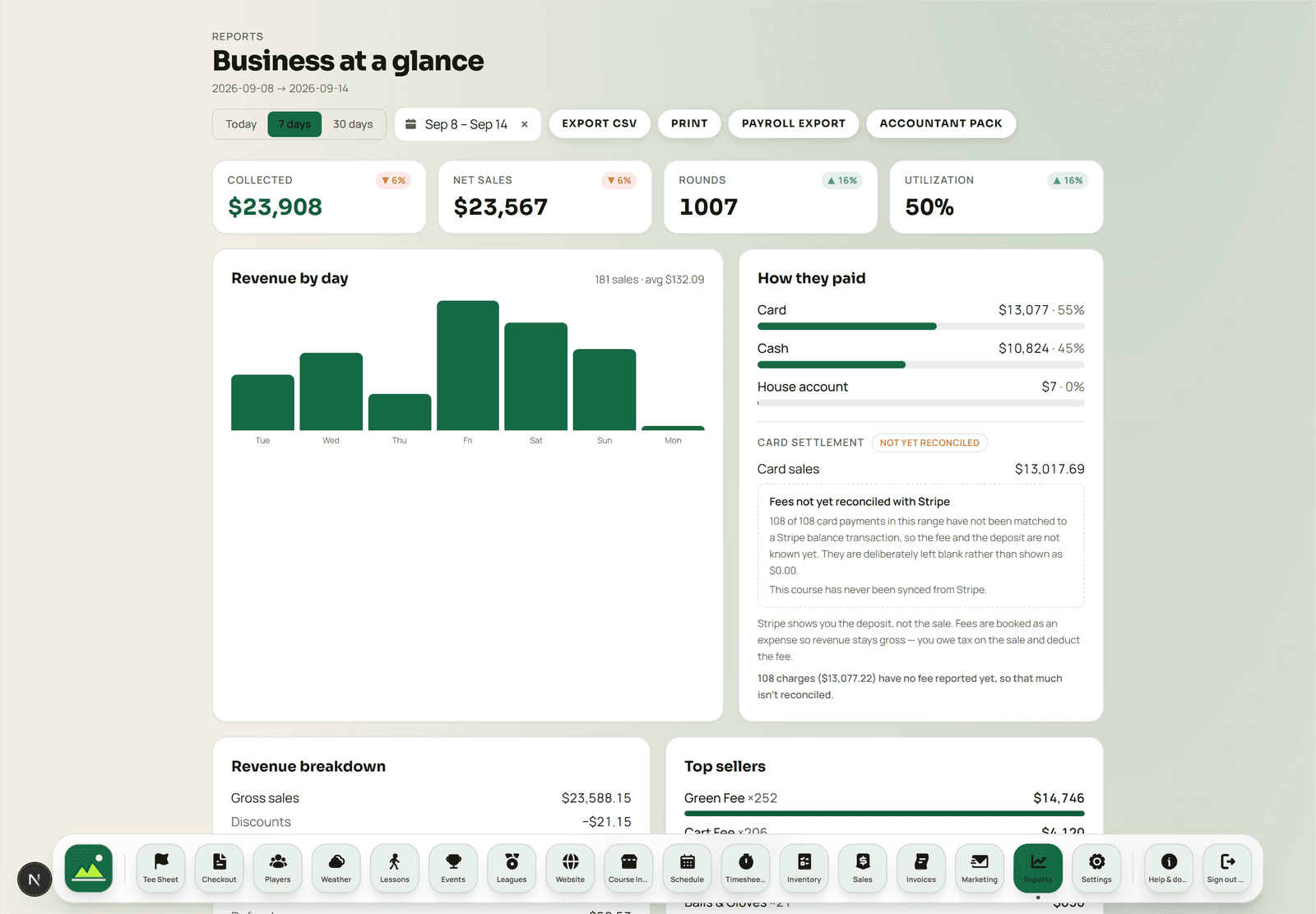Open the active Reports dock icon
Screen dimensions: 1316x914
[x=1038, y=868]
